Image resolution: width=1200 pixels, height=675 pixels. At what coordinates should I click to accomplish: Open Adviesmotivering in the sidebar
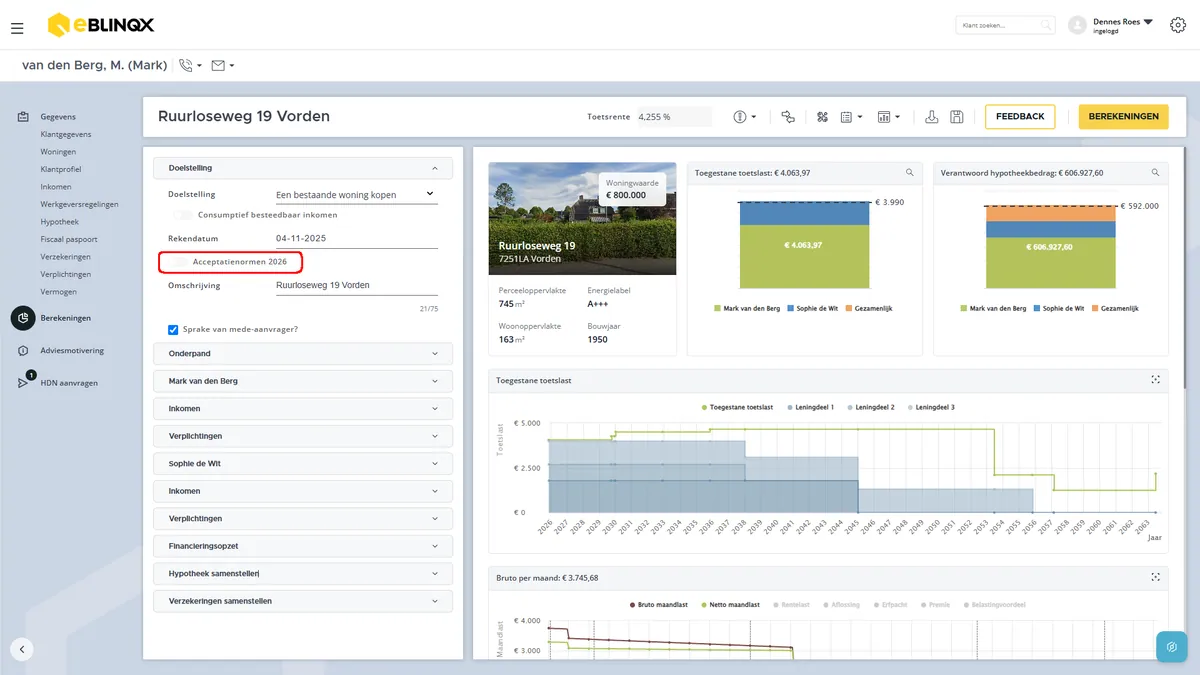coord(72,351)
